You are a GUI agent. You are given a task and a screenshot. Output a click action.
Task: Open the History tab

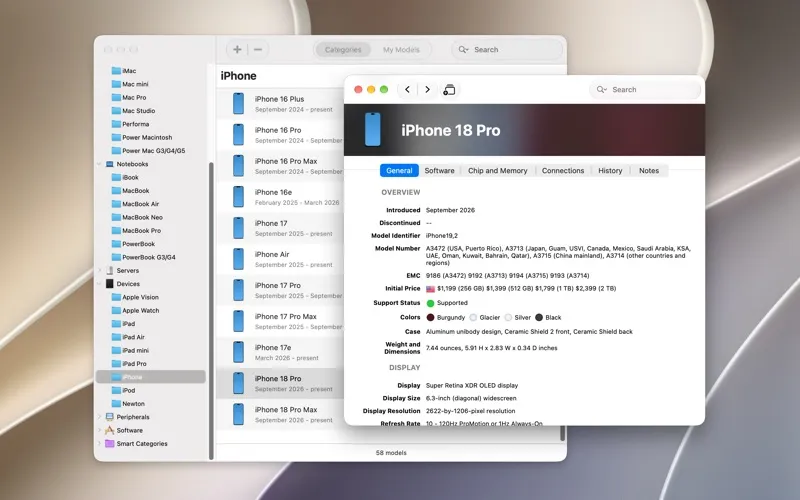coord(610,170)
